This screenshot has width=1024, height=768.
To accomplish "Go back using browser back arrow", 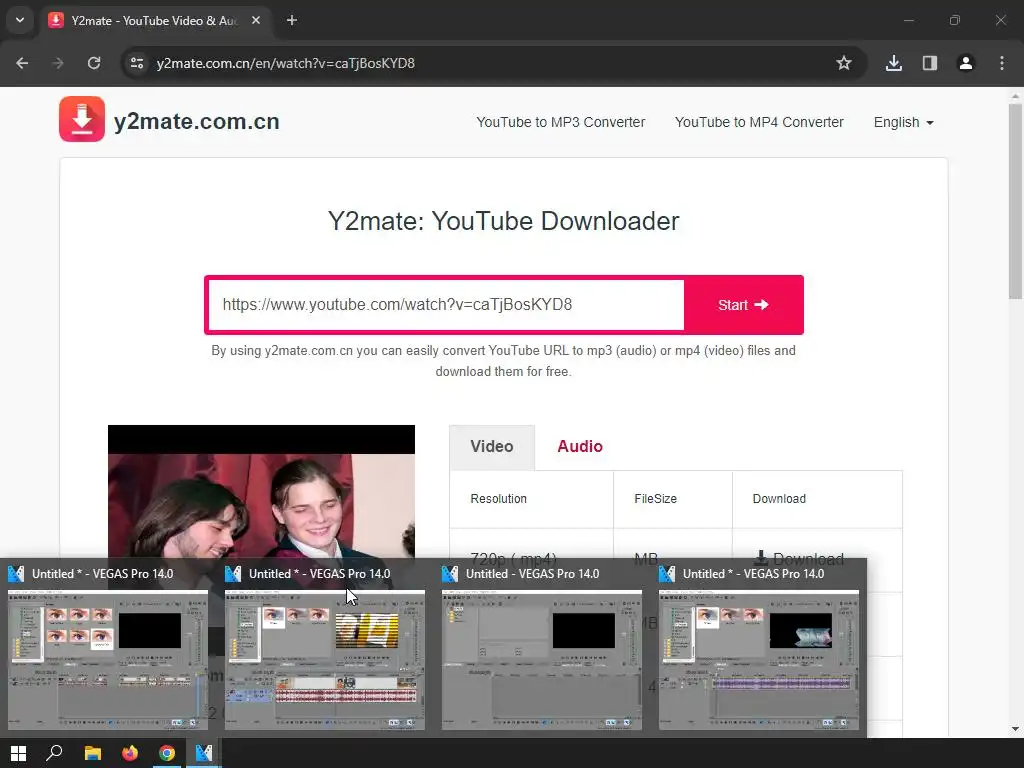I will [x=22, y=63].
